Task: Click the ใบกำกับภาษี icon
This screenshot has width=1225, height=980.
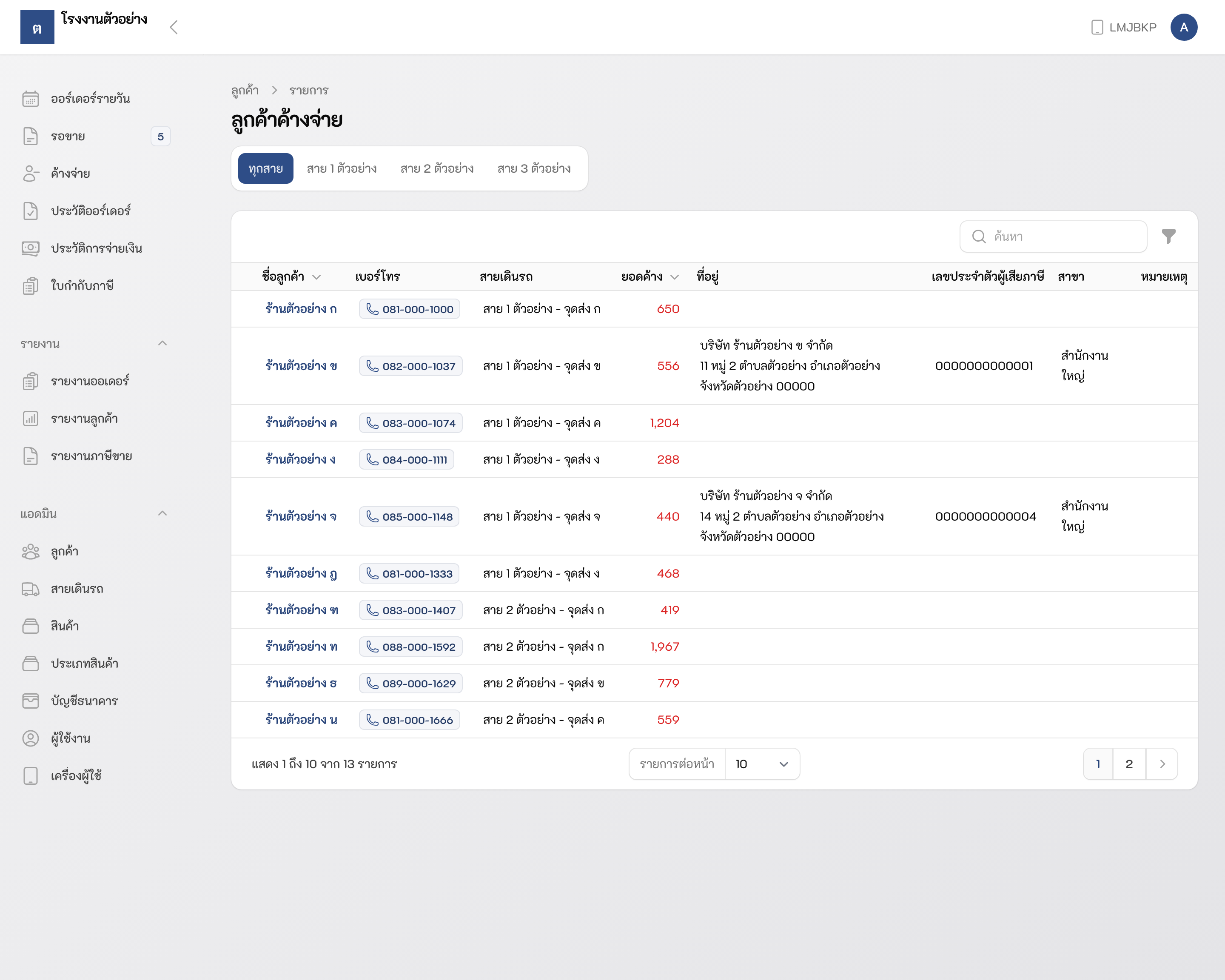Action: pos(31,286)
